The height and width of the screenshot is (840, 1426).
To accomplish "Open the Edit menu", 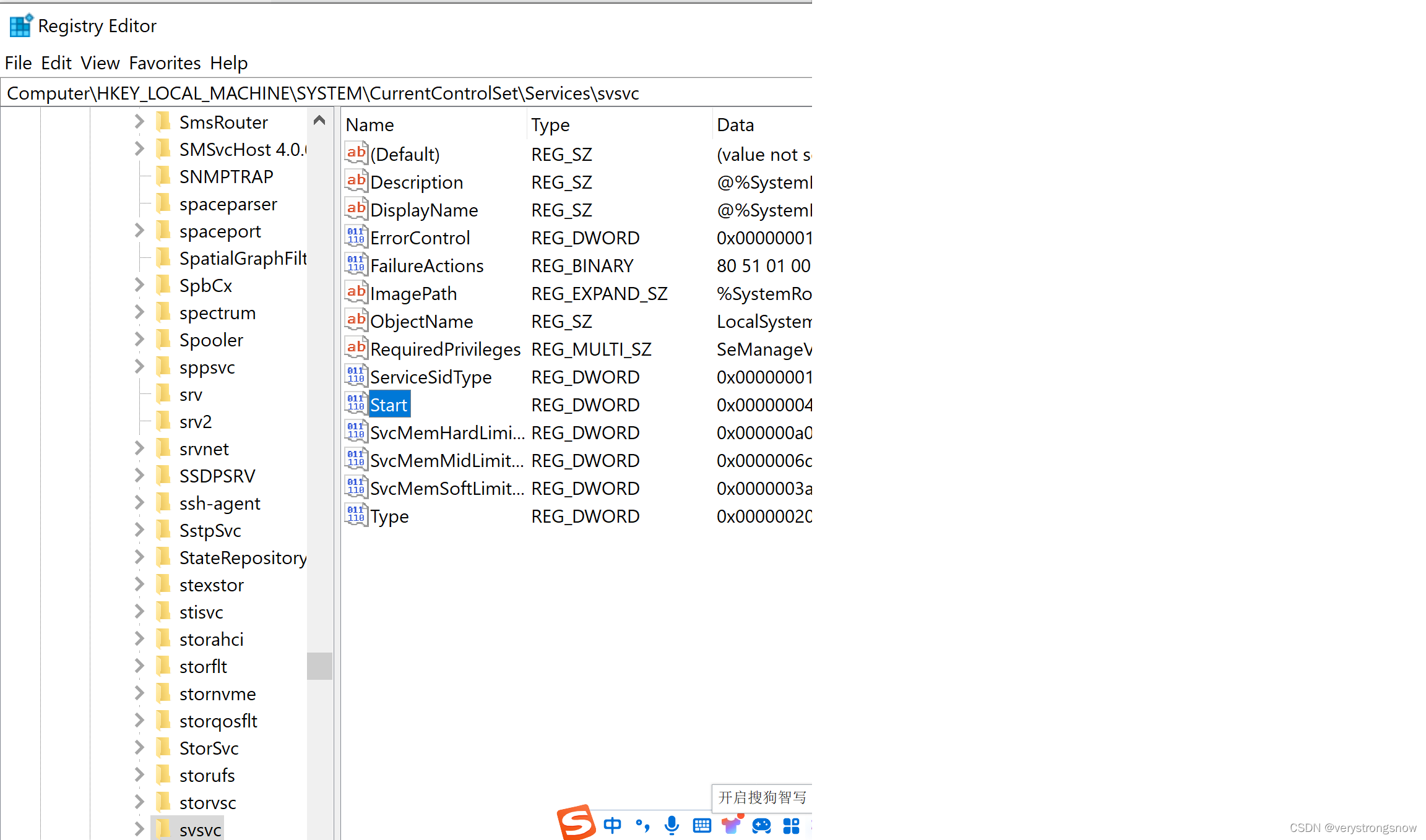I will tap(56, 63).
